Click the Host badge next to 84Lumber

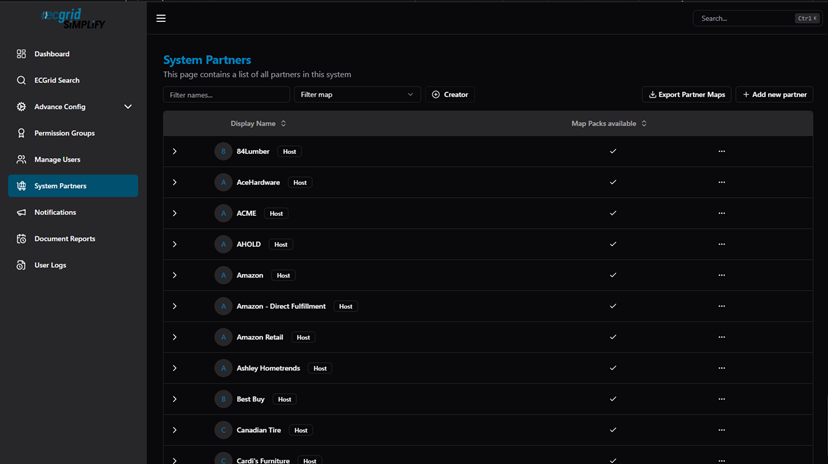[x=289, y=151]
